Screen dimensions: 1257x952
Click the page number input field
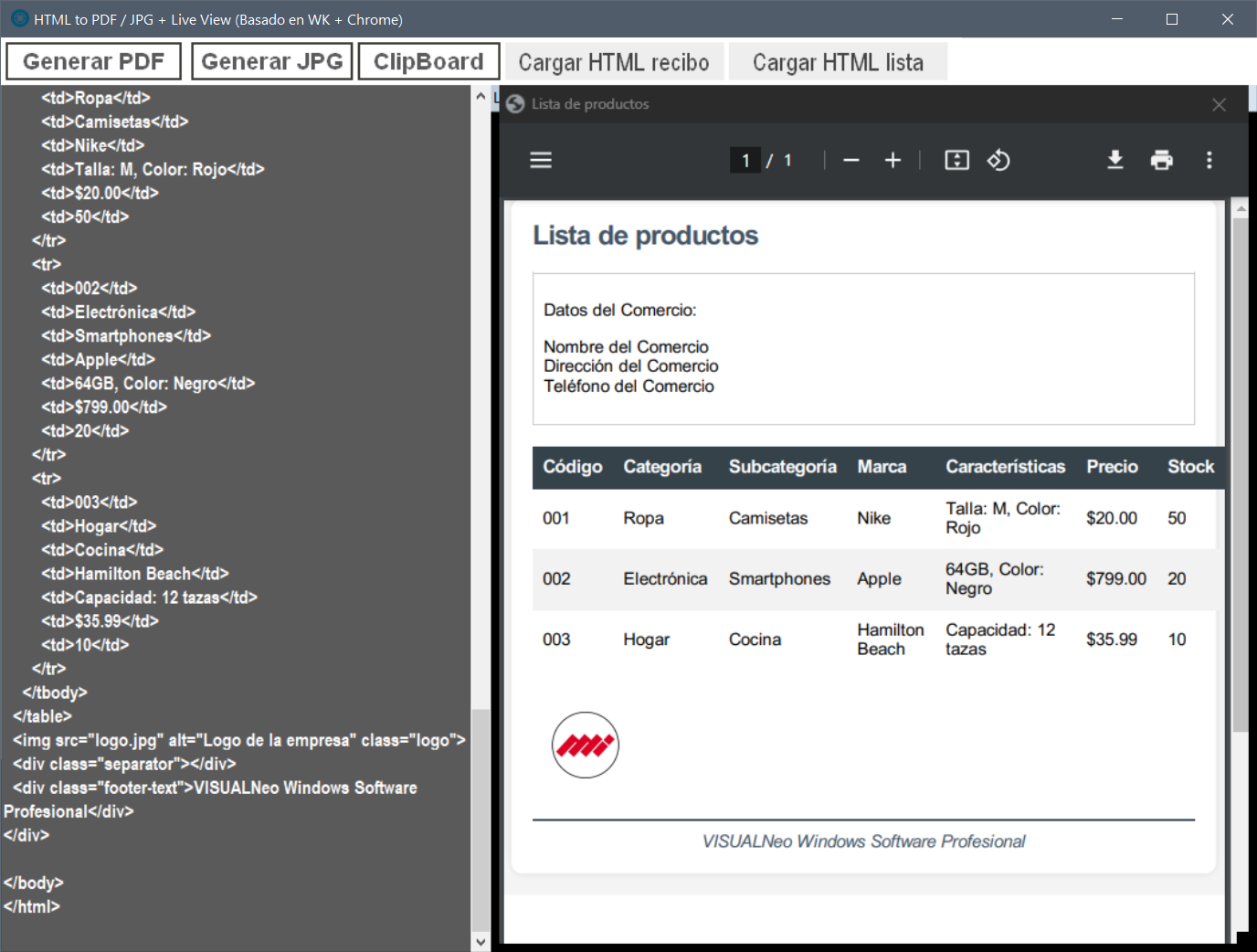pos(745,161)
